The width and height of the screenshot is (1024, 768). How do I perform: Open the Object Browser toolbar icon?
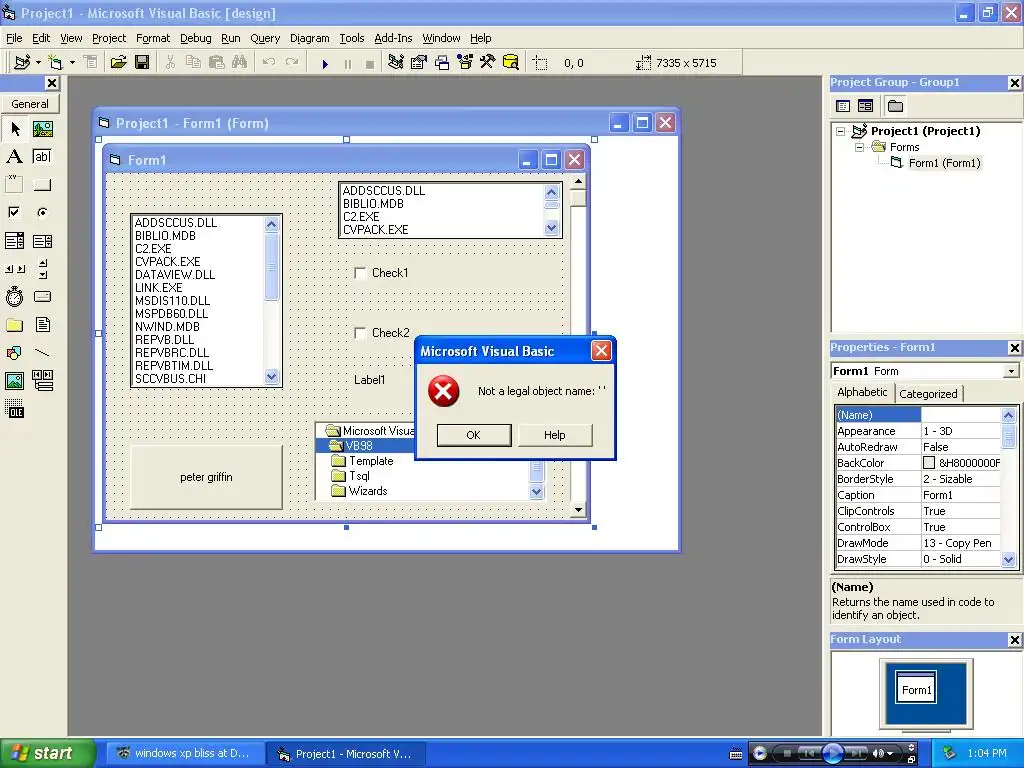465,63
